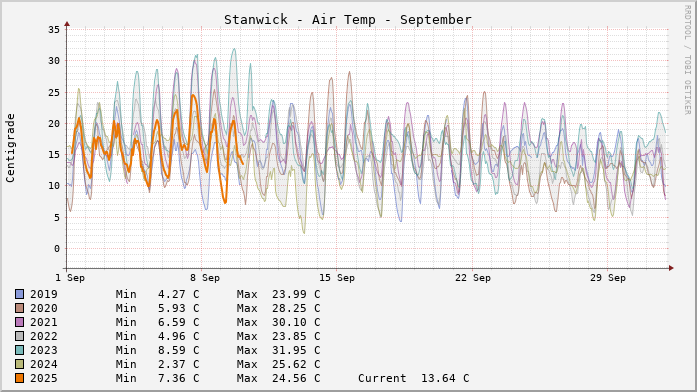Click the 2019 min value '4.27 C'
697x392 pixels.
[x=179, y=294]
